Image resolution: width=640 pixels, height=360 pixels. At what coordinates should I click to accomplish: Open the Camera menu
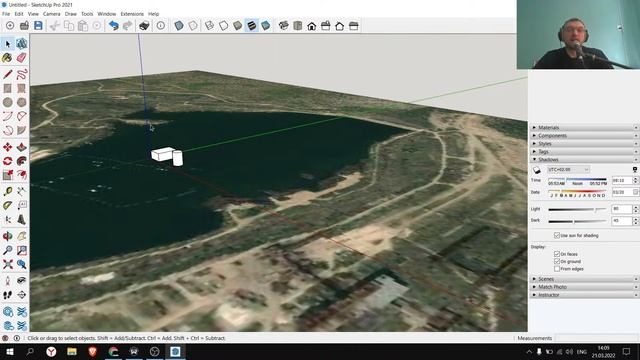(x=51, y=14)
